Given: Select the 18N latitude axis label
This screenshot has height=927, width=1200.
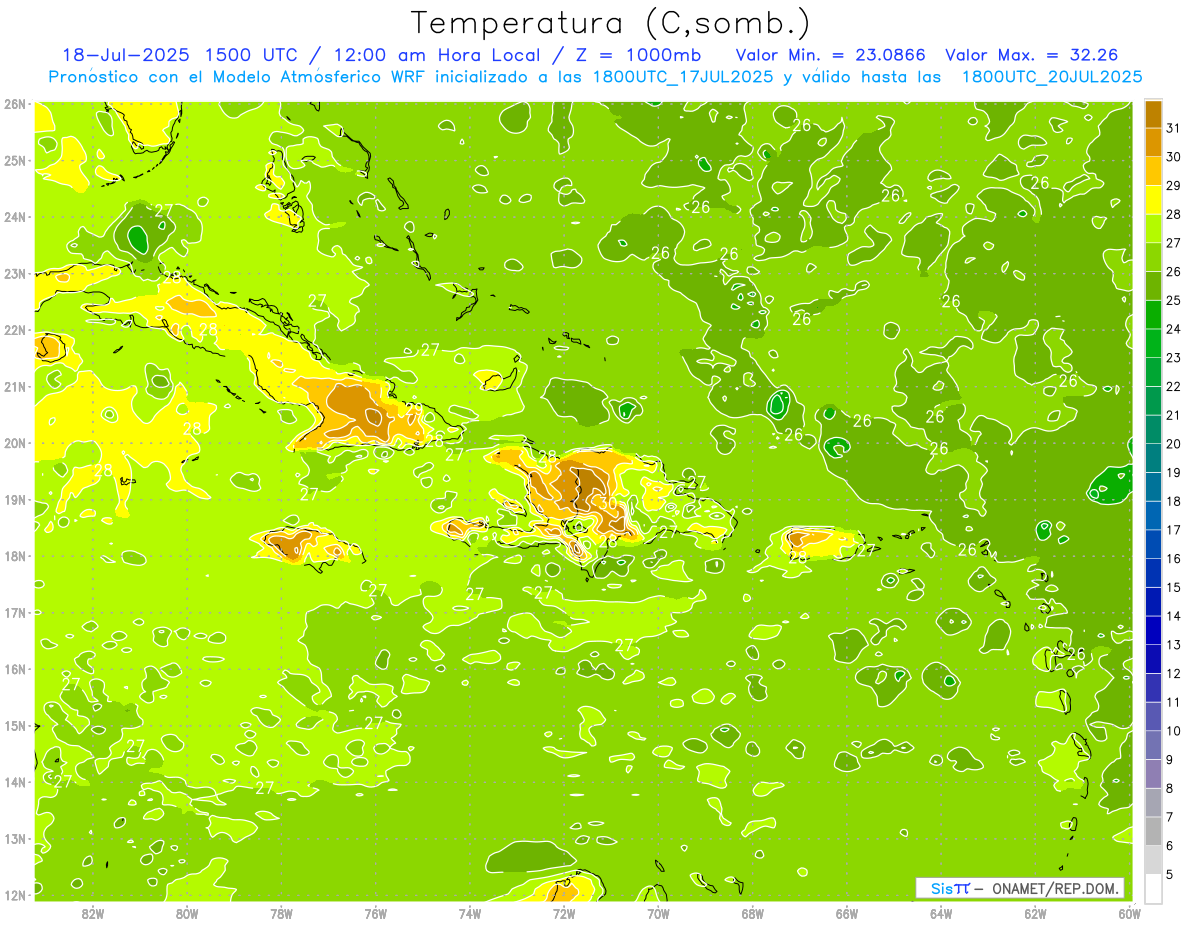Looking at the screenshot, I should [15, 556].
